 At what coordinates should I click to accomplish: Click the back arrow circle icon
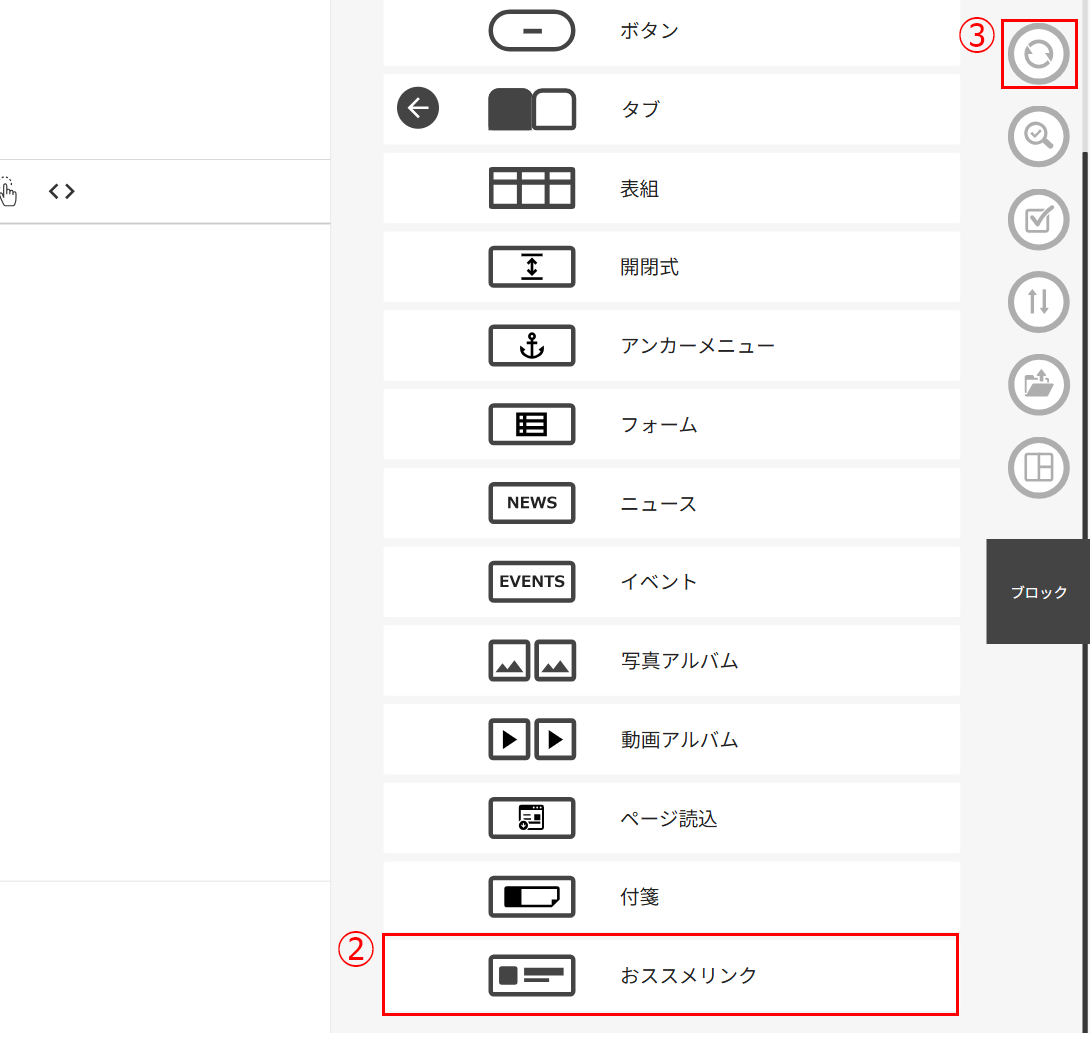coord(418,108)
